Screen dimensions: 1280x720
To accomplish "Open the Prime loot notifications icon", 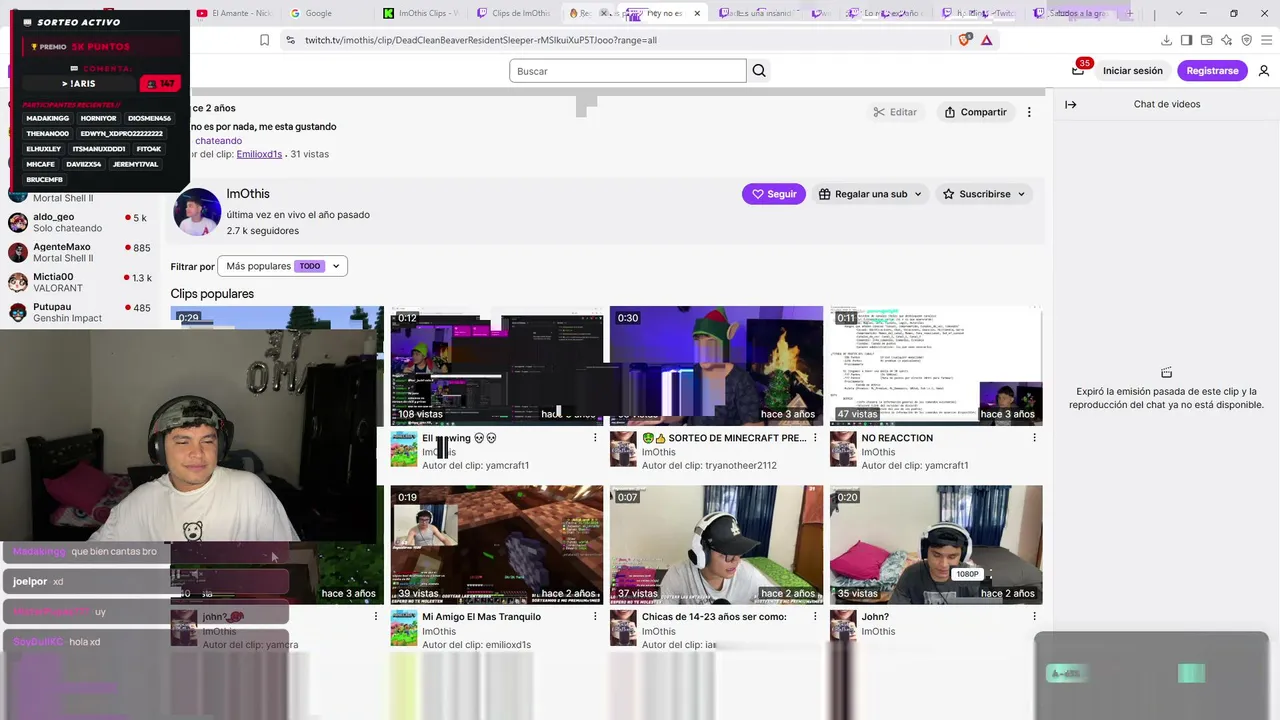I will 1078,70.
